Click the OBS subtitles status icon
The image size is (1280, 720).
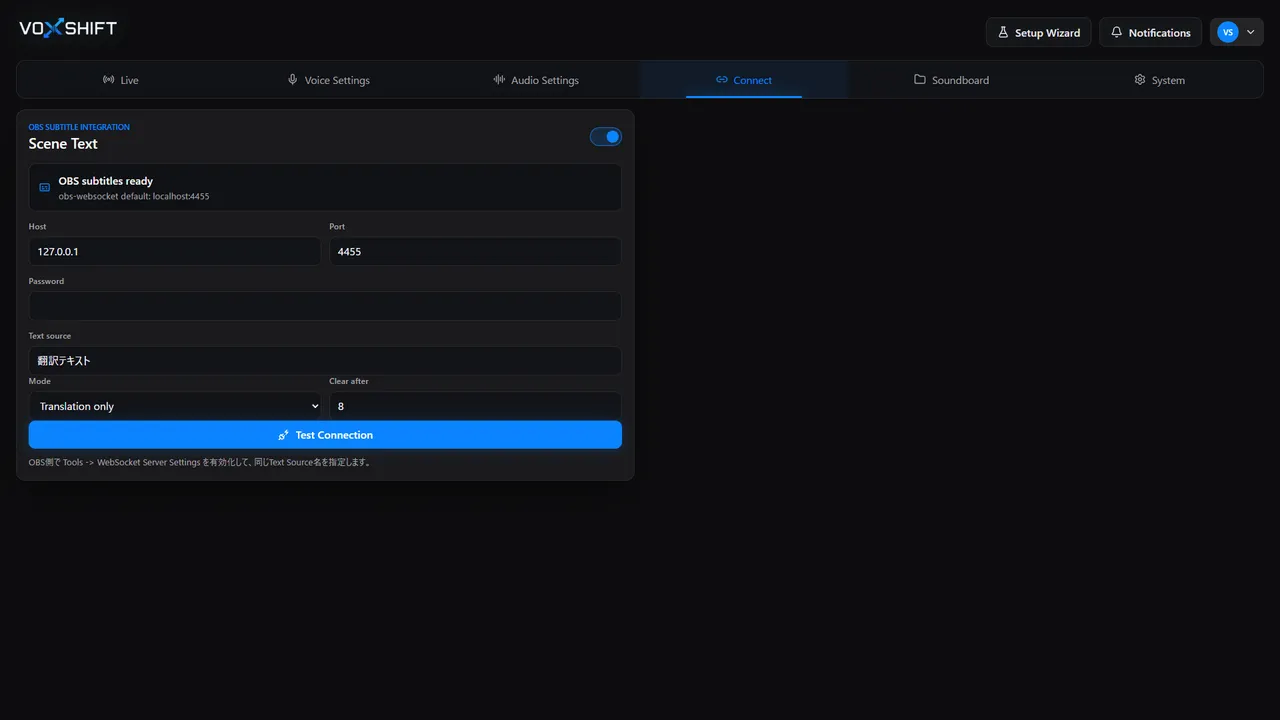pos(44,187)
